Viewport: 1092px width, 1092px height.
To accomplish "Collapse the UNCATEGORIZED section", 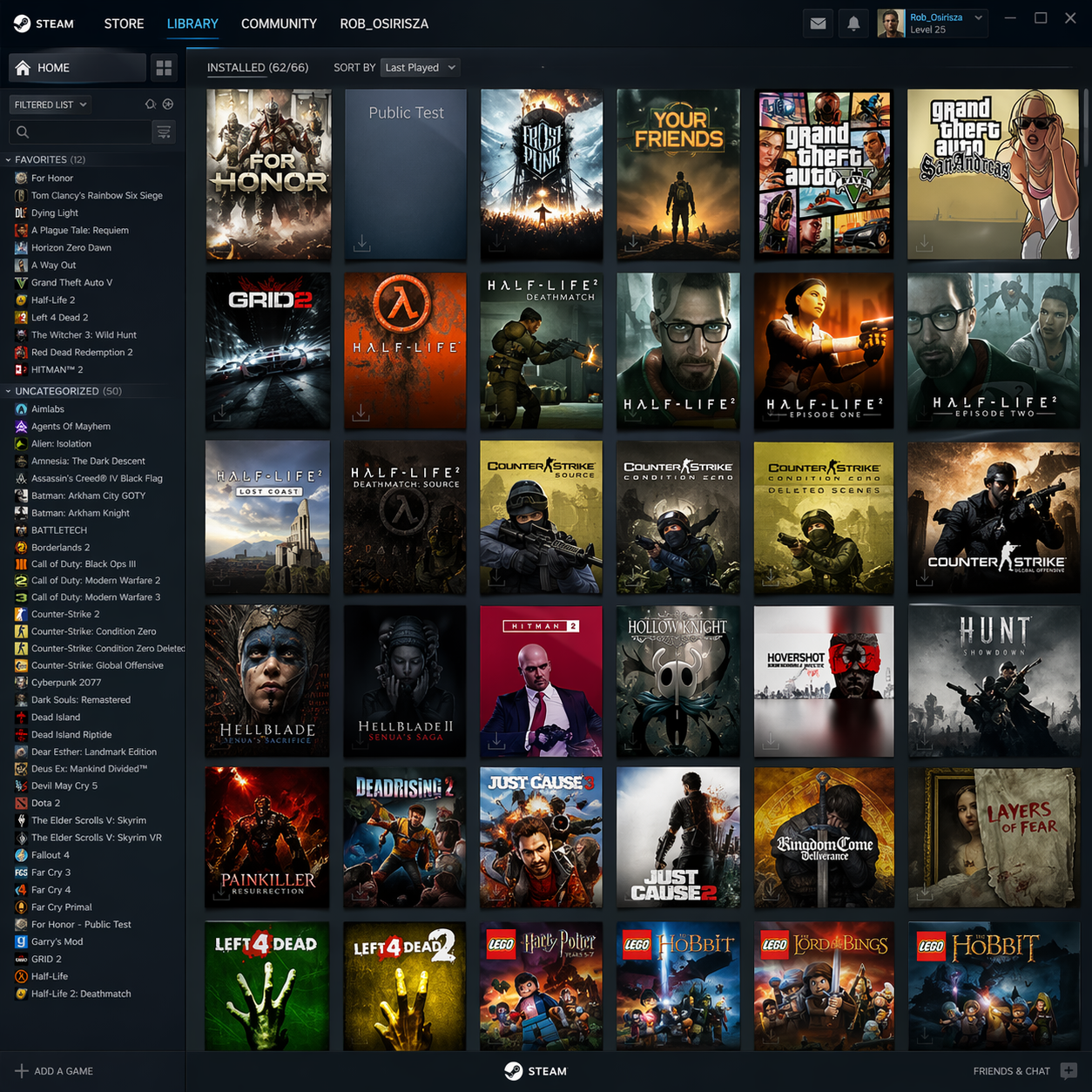I will coord(7,391).
